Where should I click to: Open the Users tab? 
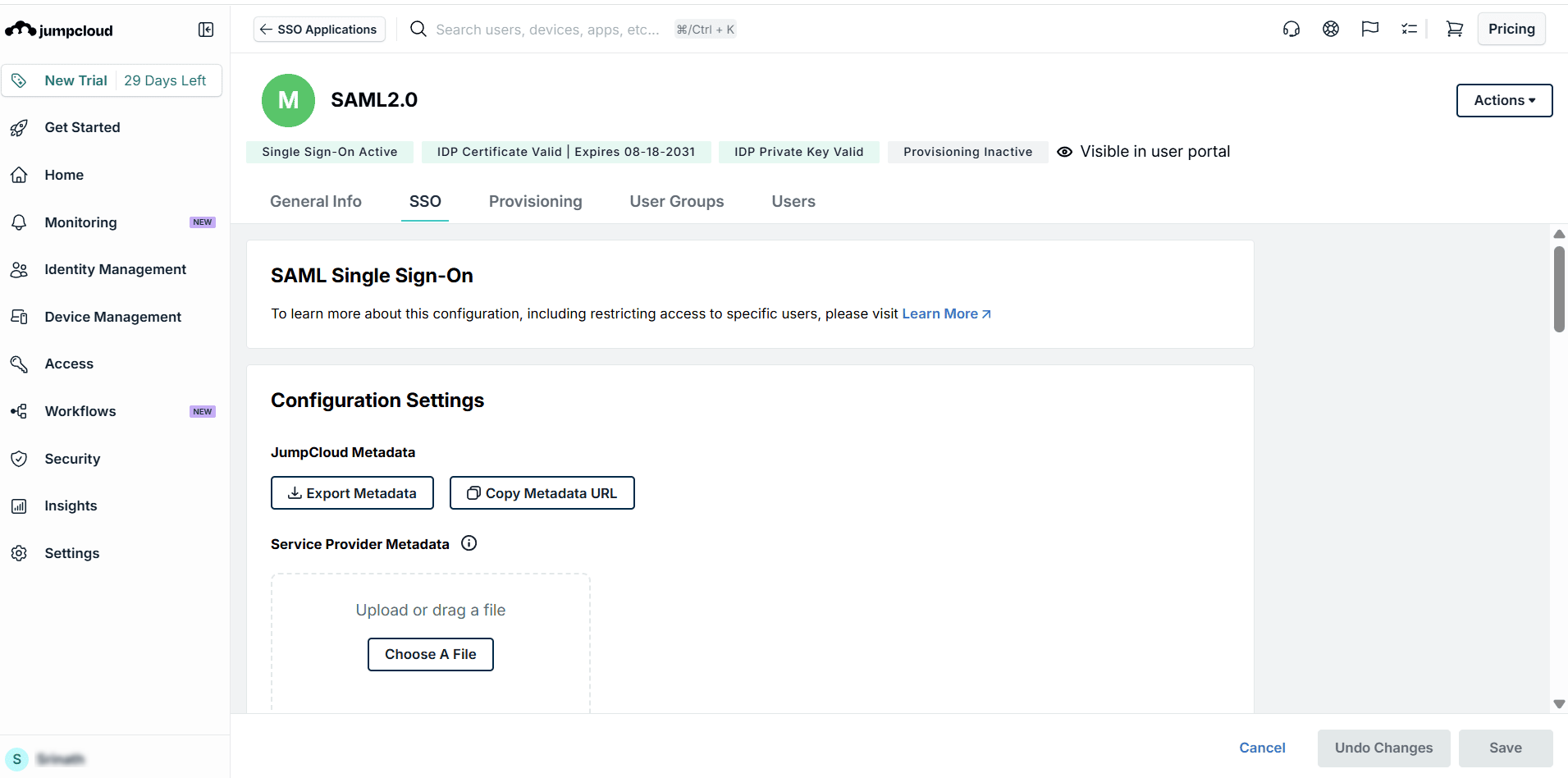tap(793, 202)
